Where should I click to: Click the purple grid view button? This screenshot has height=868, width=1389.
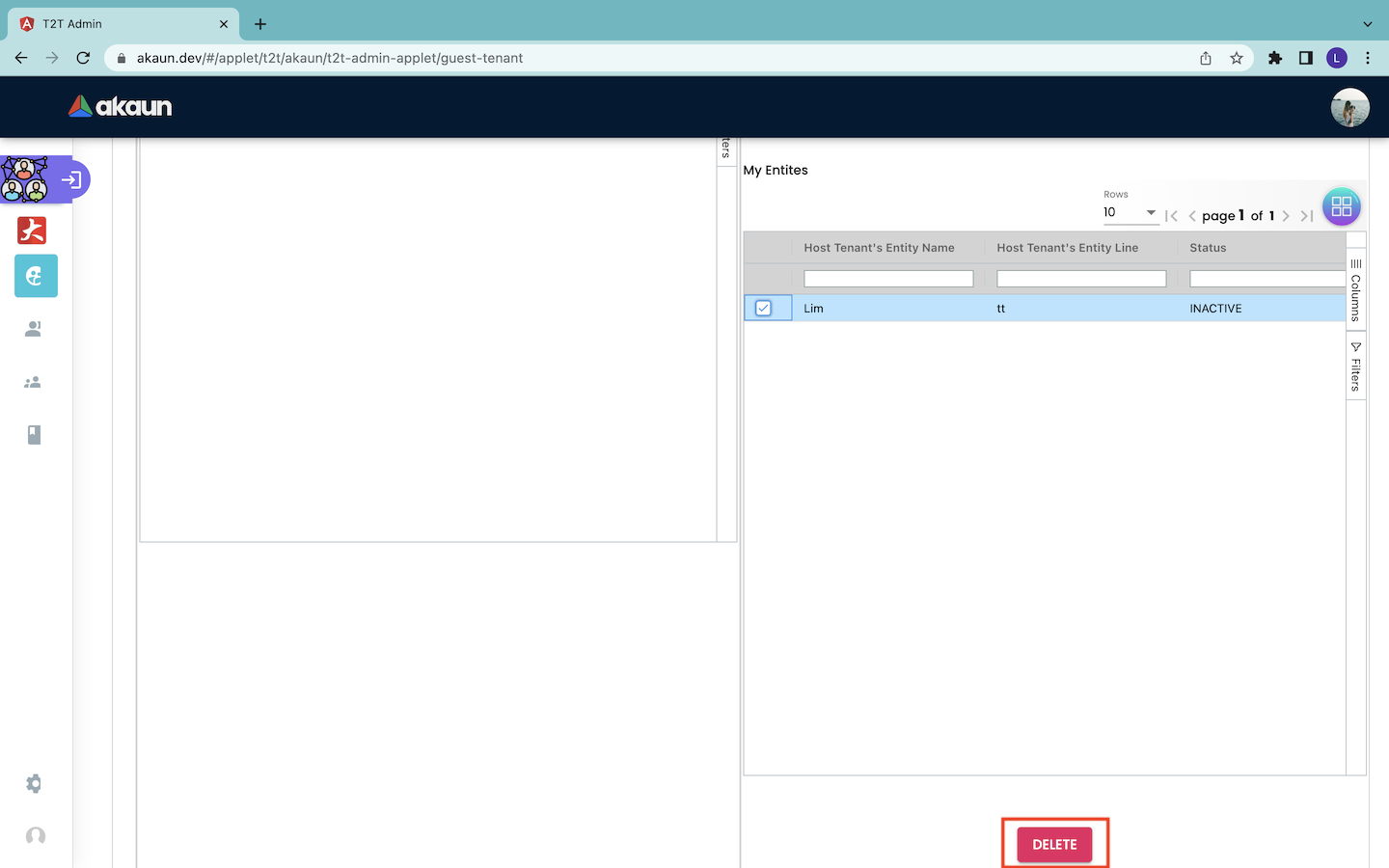coord(1341,206)
